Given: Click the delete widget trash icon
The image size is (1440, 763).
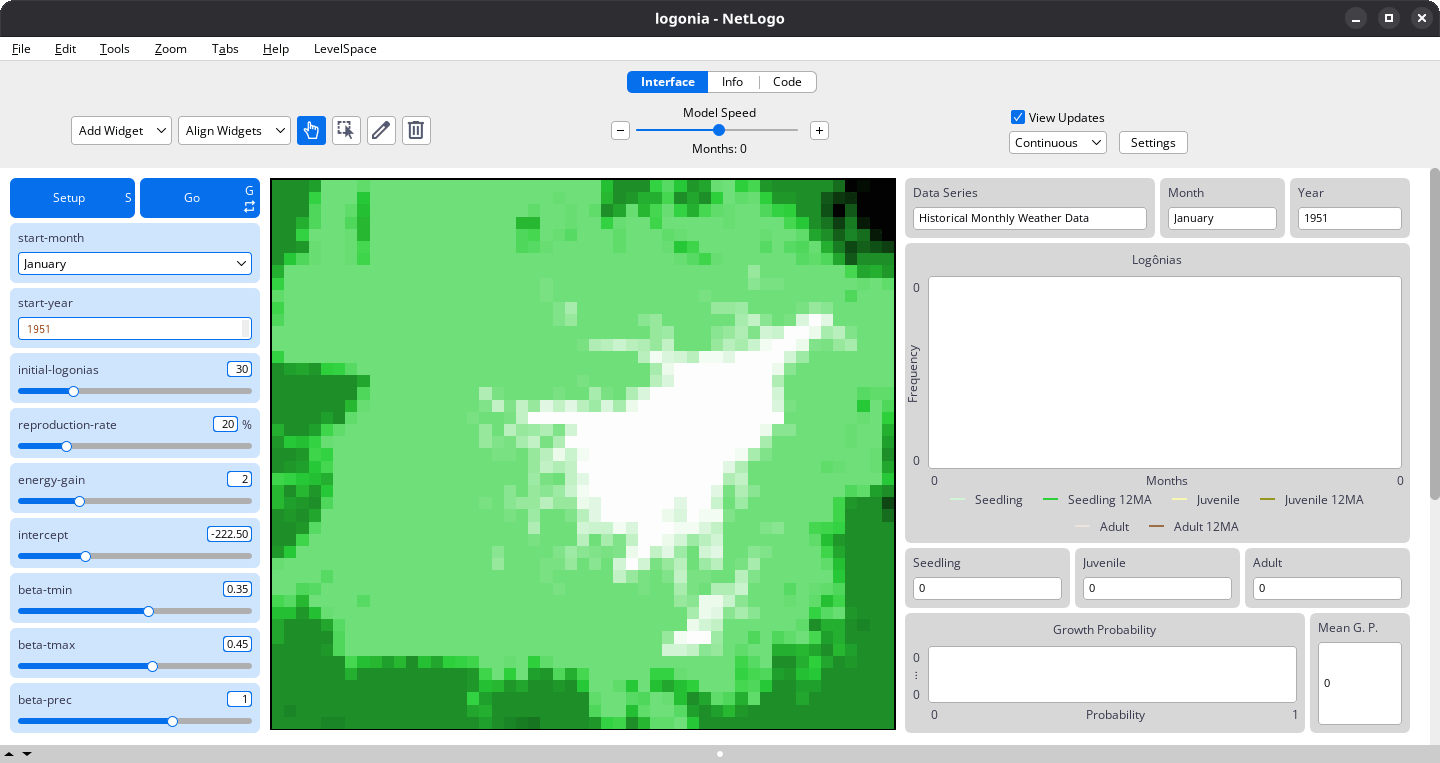Looking at the screenshot, I should point(416,130).
